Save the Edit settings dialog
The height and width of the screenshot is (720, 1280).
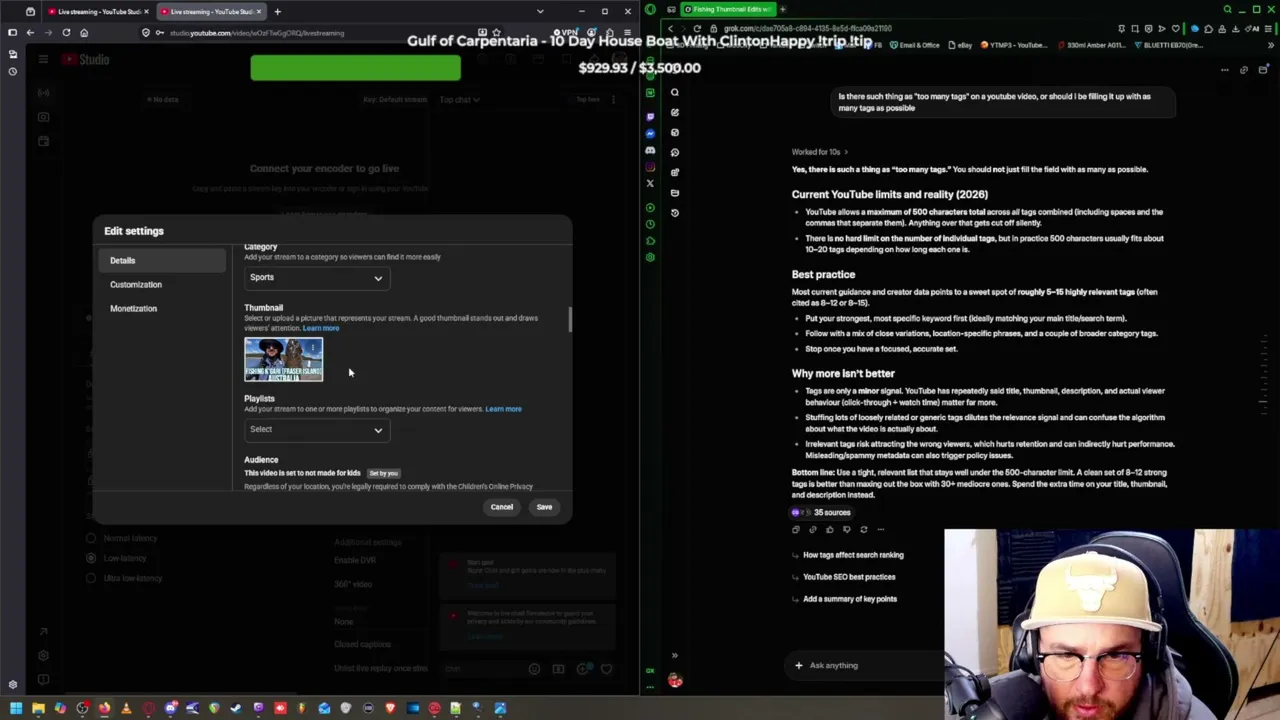tap(544, 507)
